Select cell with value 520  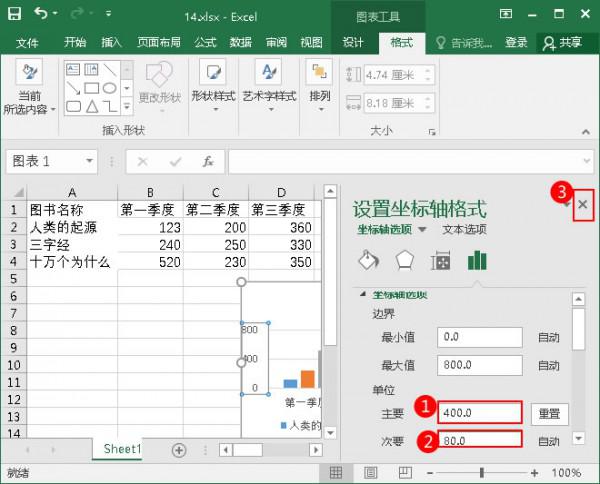pyautogui.click(x=150, y=262)
